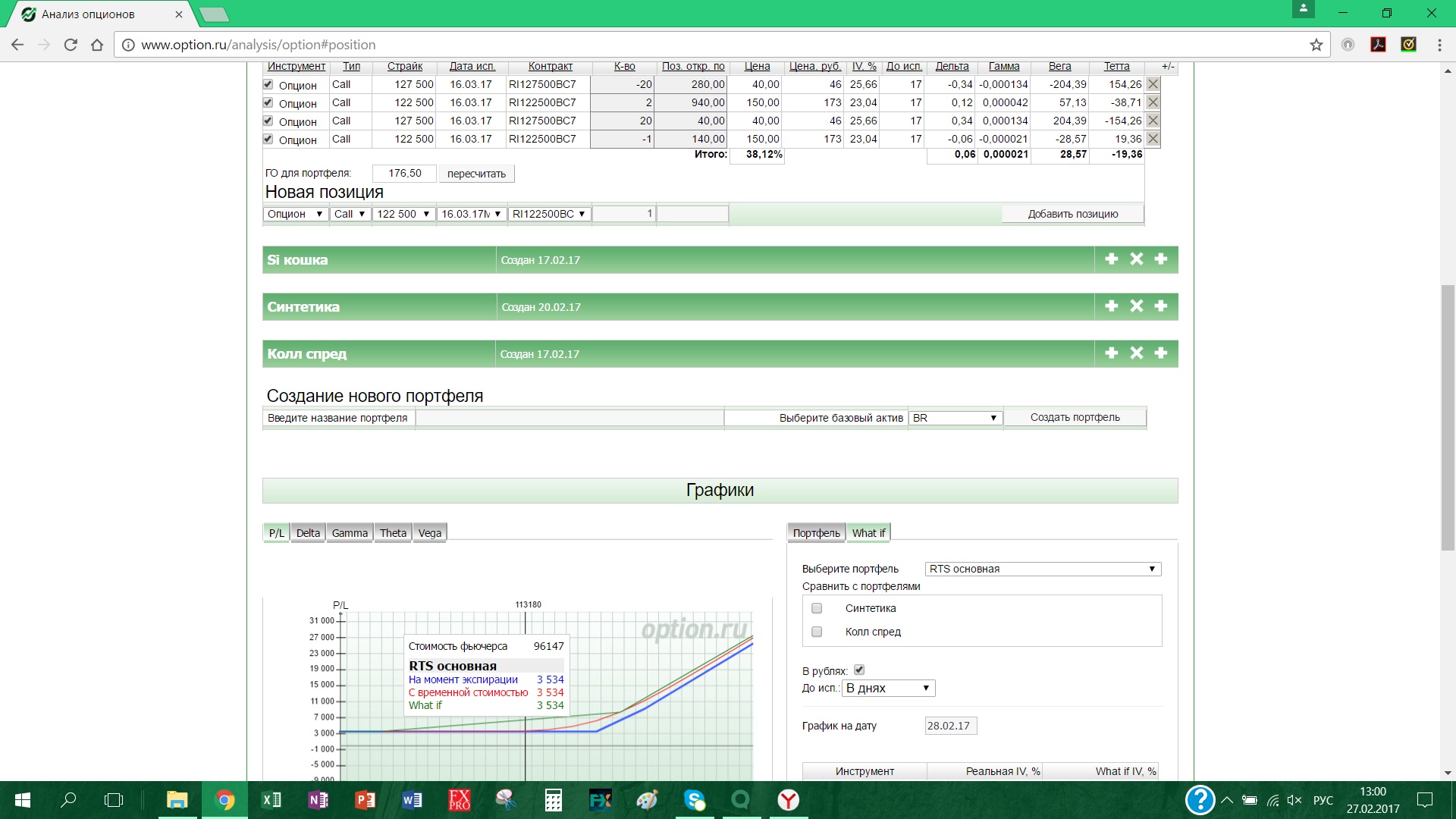Screen dimensions: 1456x819
Task: Expand the base asset dropdown showing BR
Action: [955, 418]
